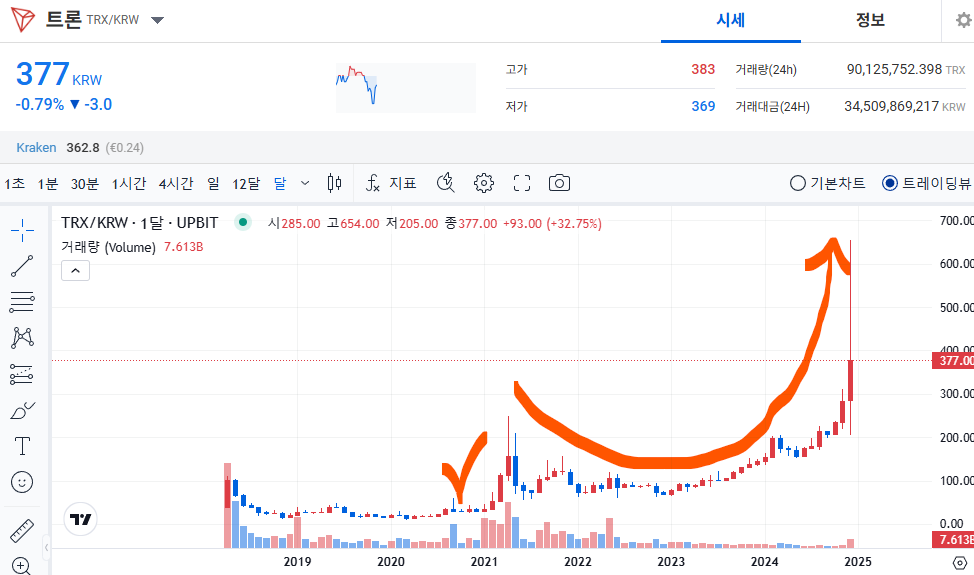Click the Kraken exchange link
The image size is (974, 575).
click(36, 148)
